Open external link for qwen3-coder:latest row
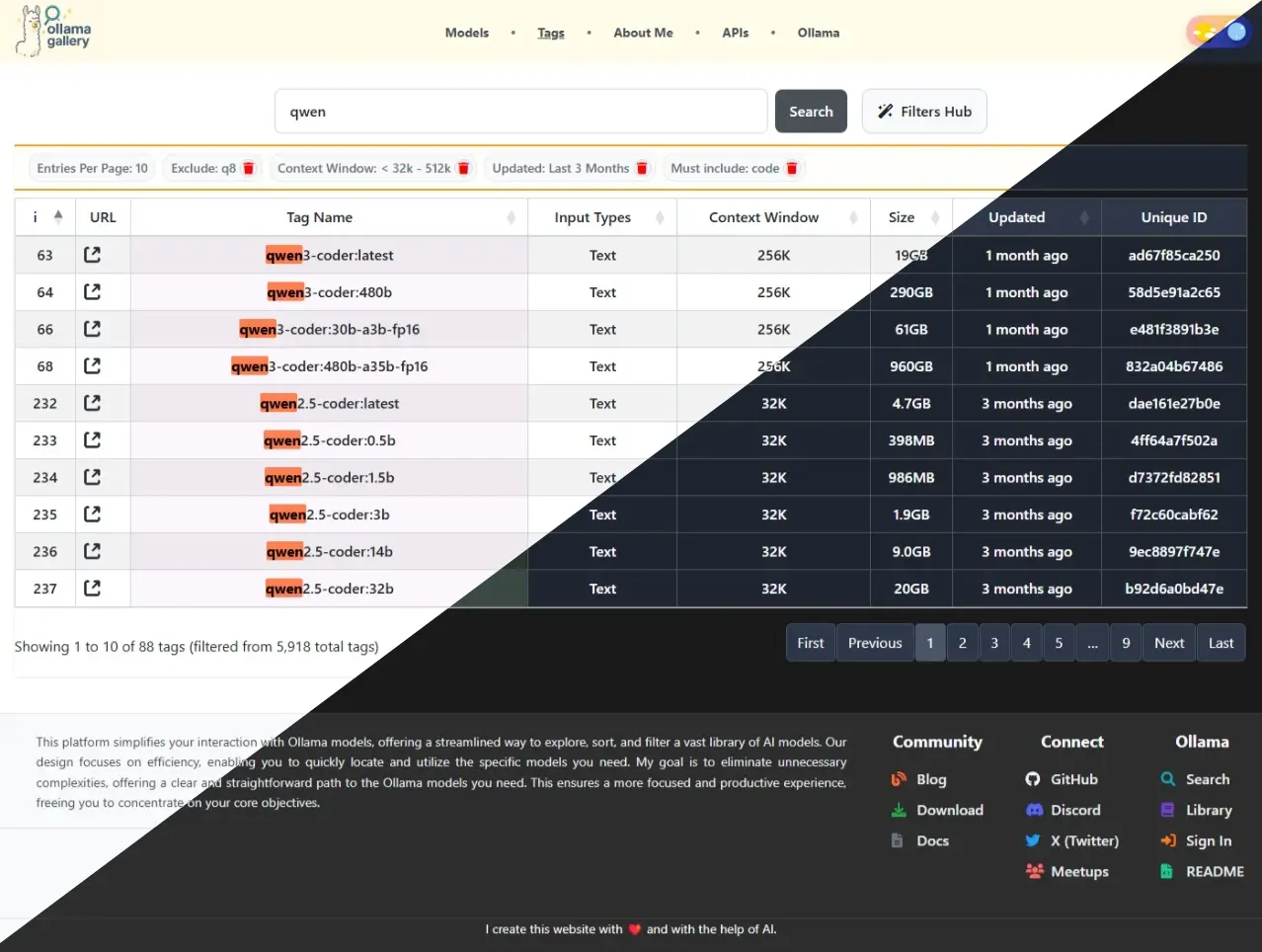The width and height of the screenshot is (1262, 952). point(92,255)
